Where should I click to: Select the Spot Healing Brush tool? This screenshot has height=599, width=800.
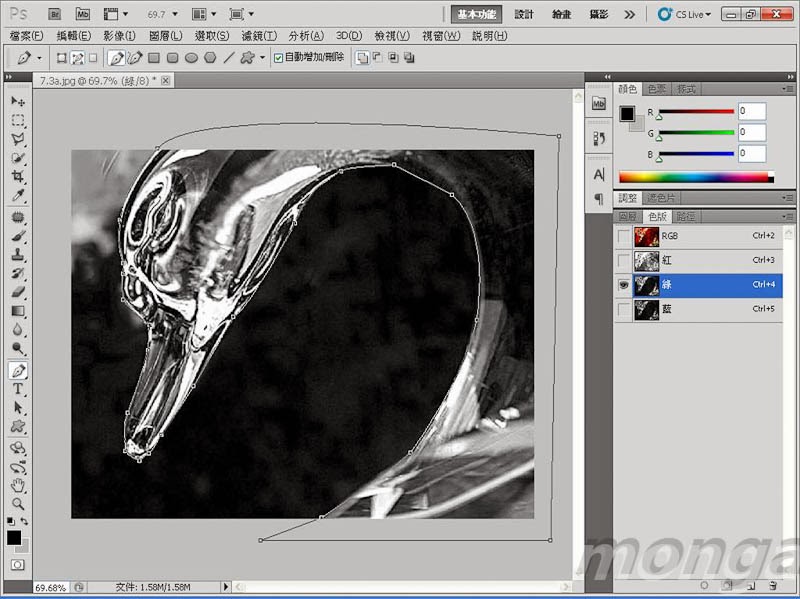coord(18,217)
